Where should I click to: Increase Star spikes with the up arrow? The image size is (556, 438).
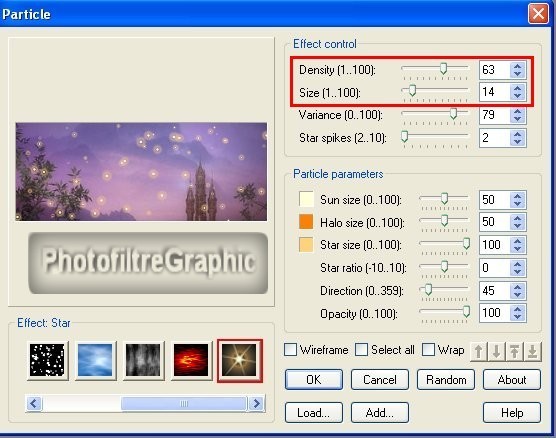click(518, 134)
